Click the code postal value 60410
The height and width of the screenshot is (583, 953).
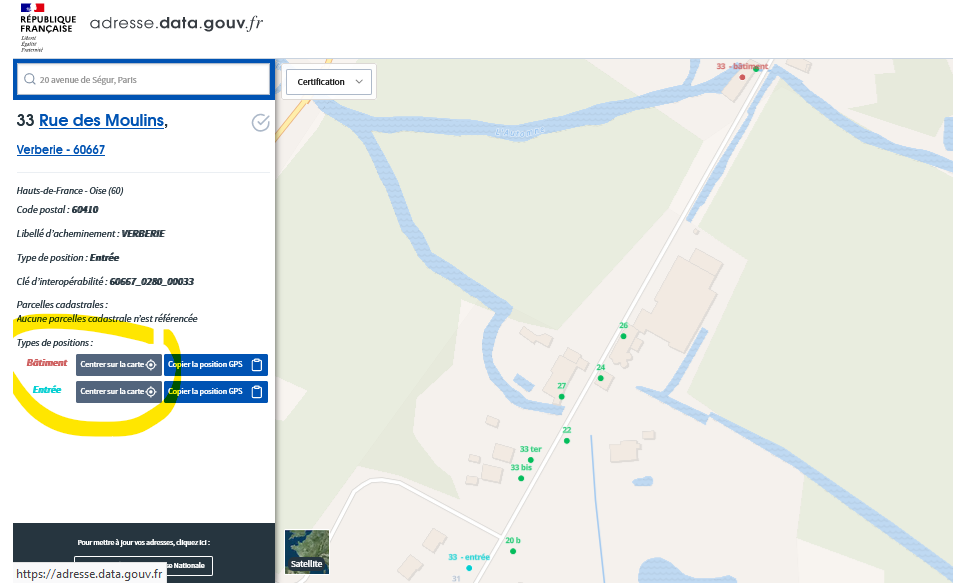(x=85, y=210)
